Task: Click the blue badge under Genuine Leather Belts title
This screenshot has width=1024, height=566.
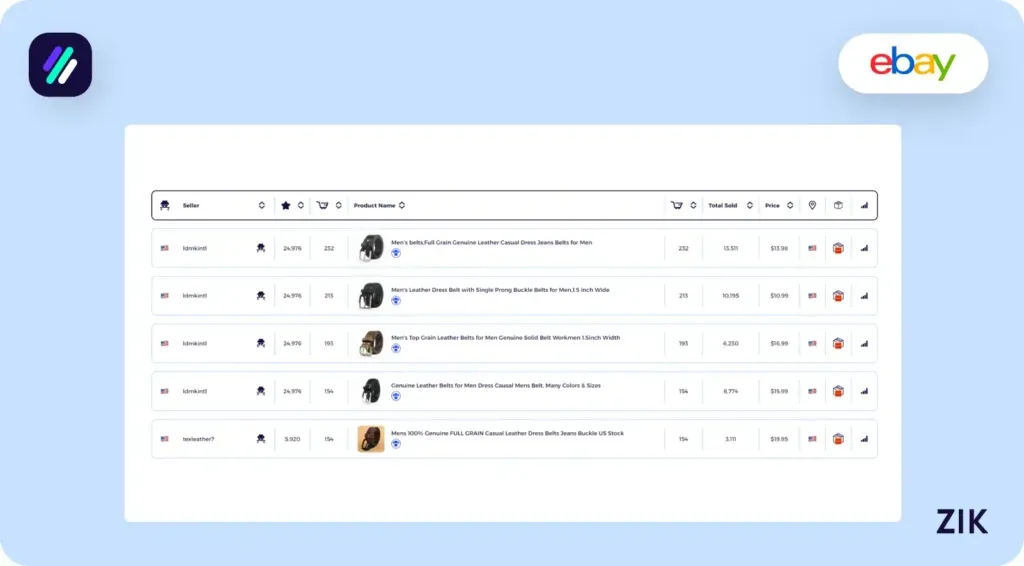Action: pyautogui.click(x=396, y=396)
